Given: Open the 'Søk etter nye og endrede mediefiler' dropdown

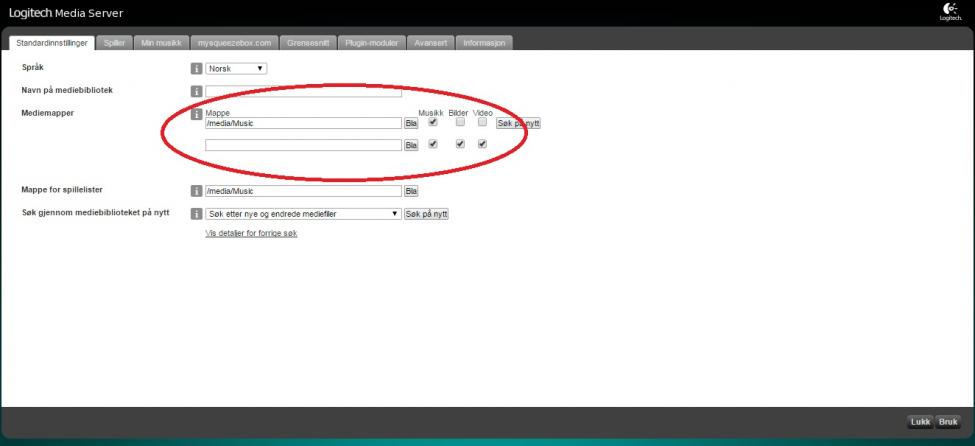Looking at the screenshot, I should point(303,214).
